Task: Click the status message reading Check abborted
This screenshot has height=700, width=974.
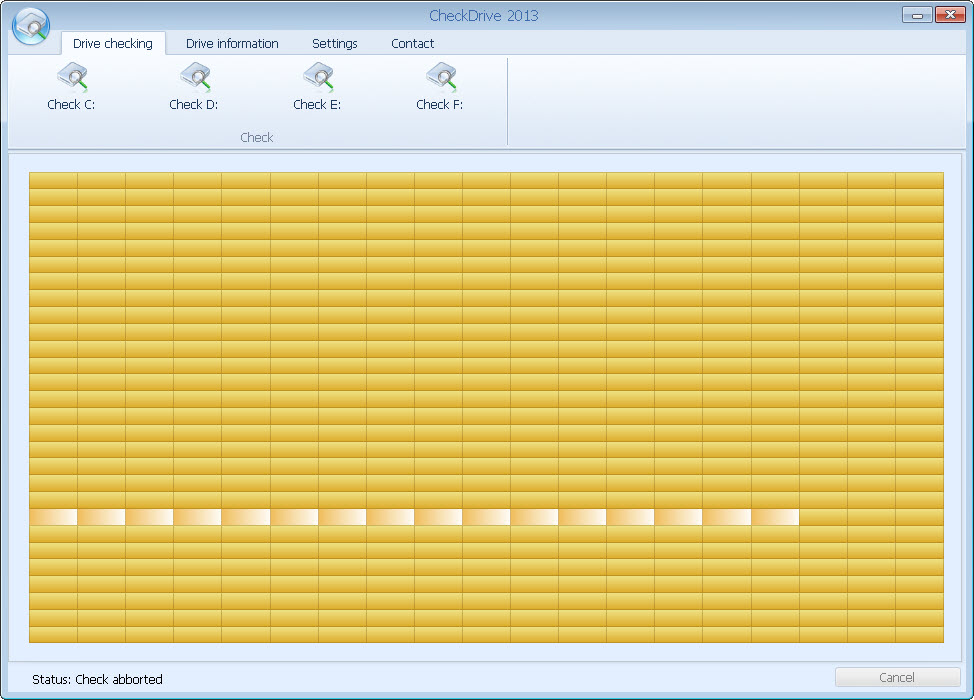Action: tap(97, 679)
